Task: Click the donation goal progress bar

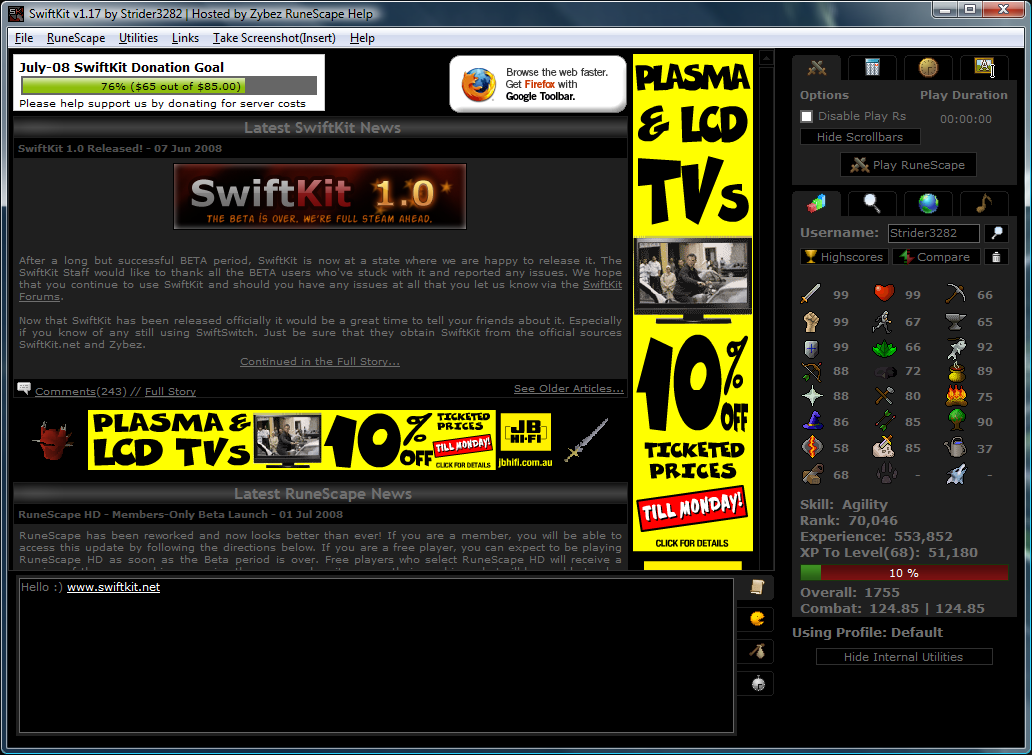Action: pyautogui.click(x=169, y=86)
